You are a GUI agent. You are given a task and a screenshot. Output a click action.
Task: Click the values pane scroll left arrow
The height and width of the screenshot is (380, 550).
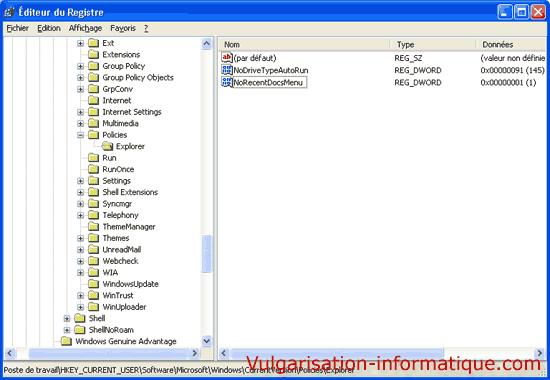tap(224, 353)
